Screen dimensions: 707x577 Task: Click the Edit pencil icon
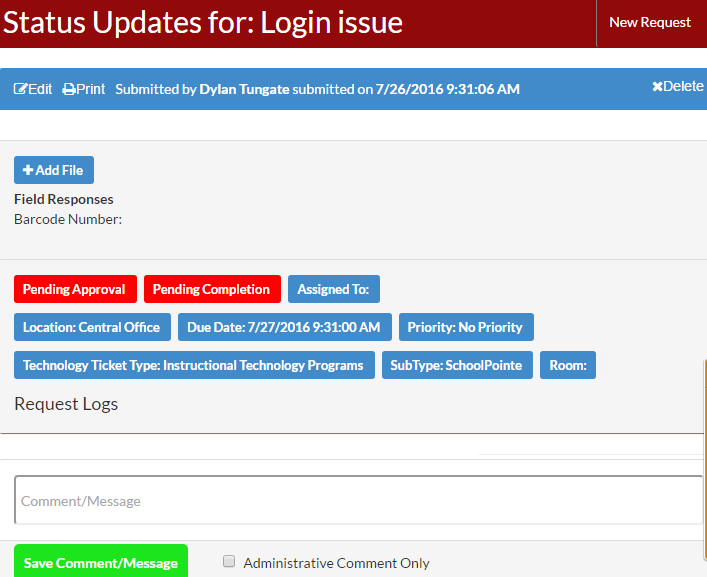pos(20,89)
